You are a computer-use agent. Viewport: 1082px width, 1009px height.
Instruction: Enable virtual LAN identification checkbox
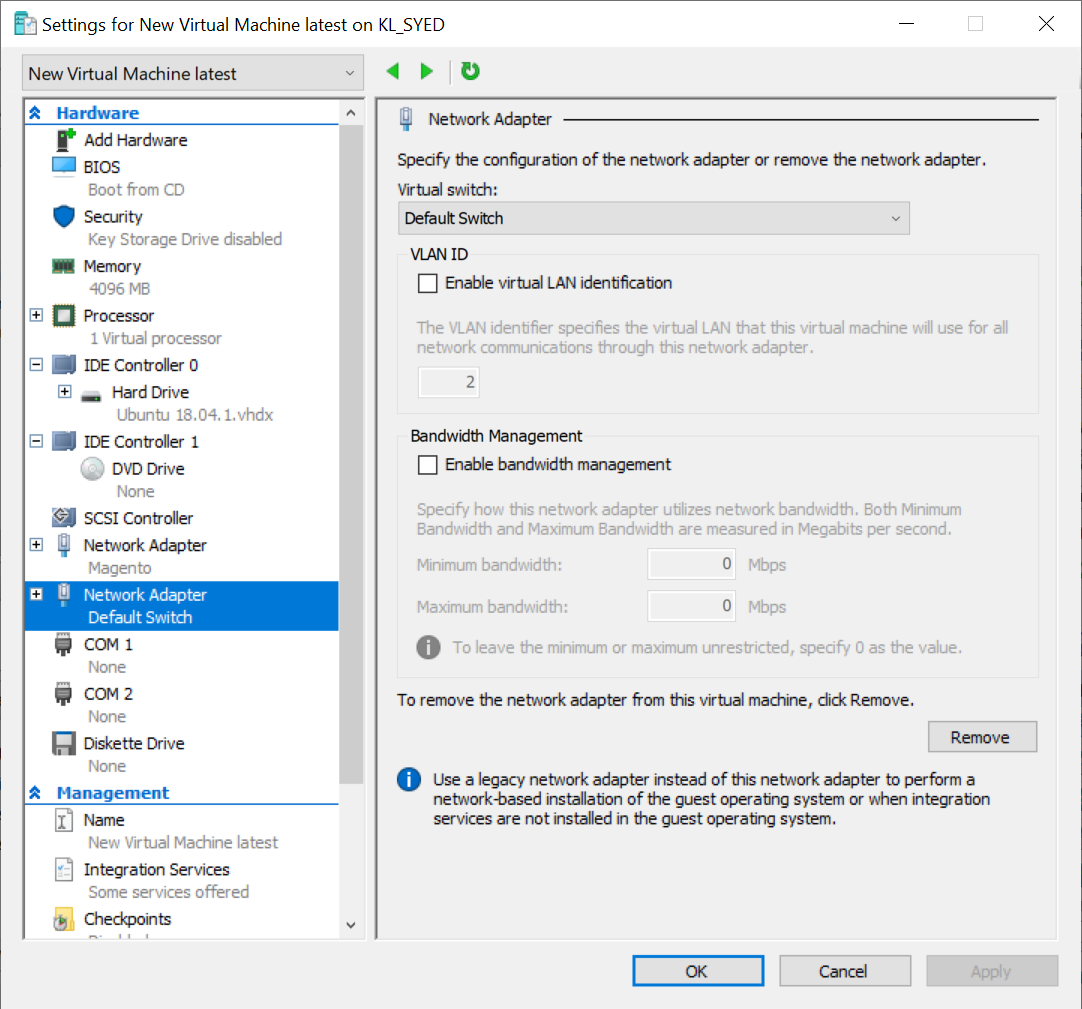point(428,283)
